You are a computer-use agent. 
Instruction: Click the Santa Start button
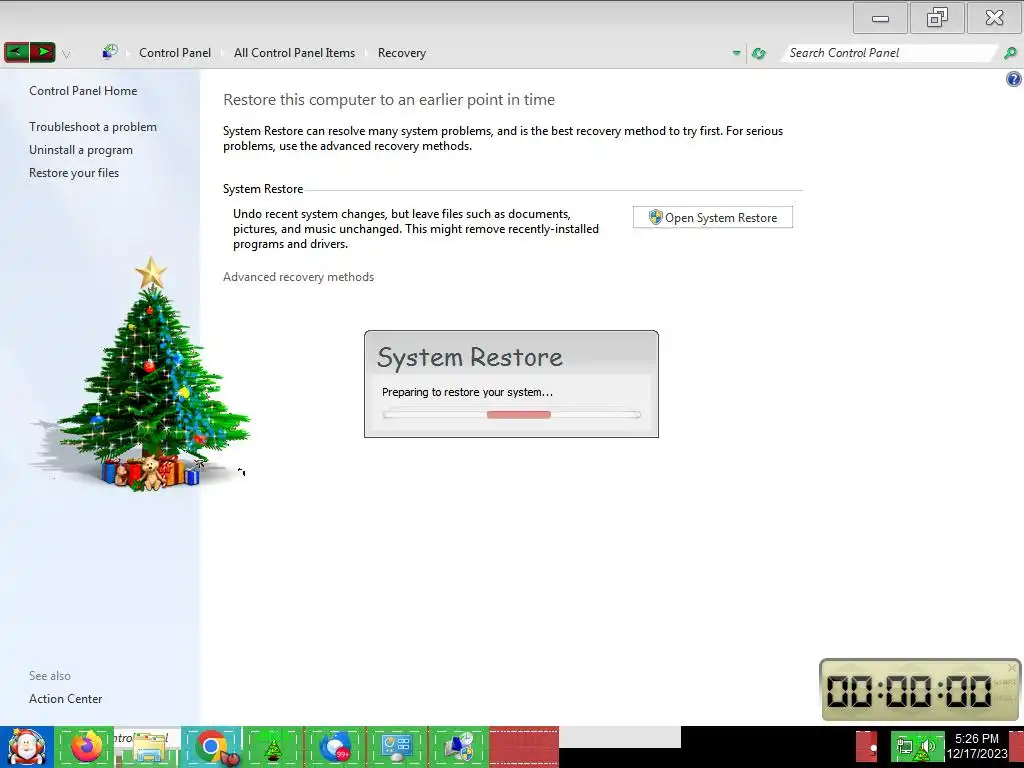[27, 747]
